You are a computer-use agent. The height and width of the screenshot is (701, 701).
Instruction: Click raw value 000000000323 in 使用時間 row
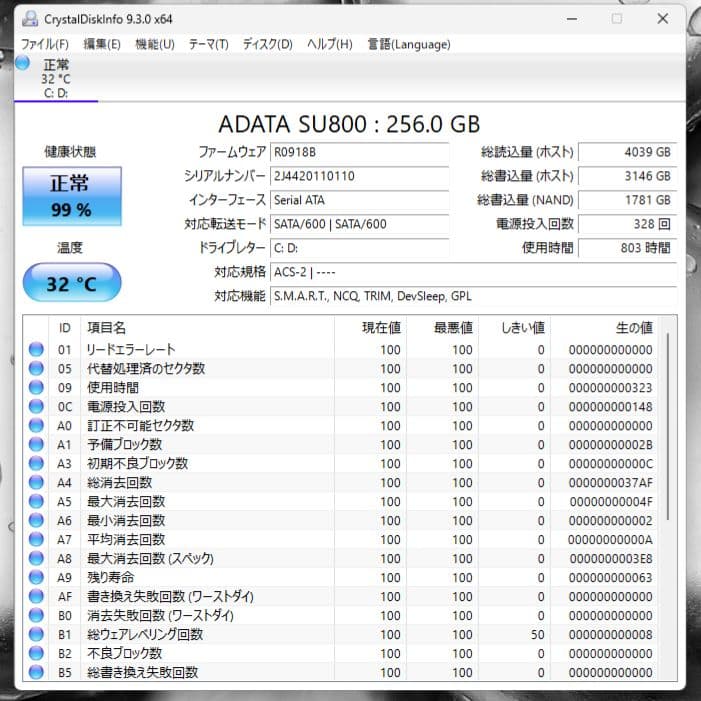pyautogui.click(x=610, y=388)
